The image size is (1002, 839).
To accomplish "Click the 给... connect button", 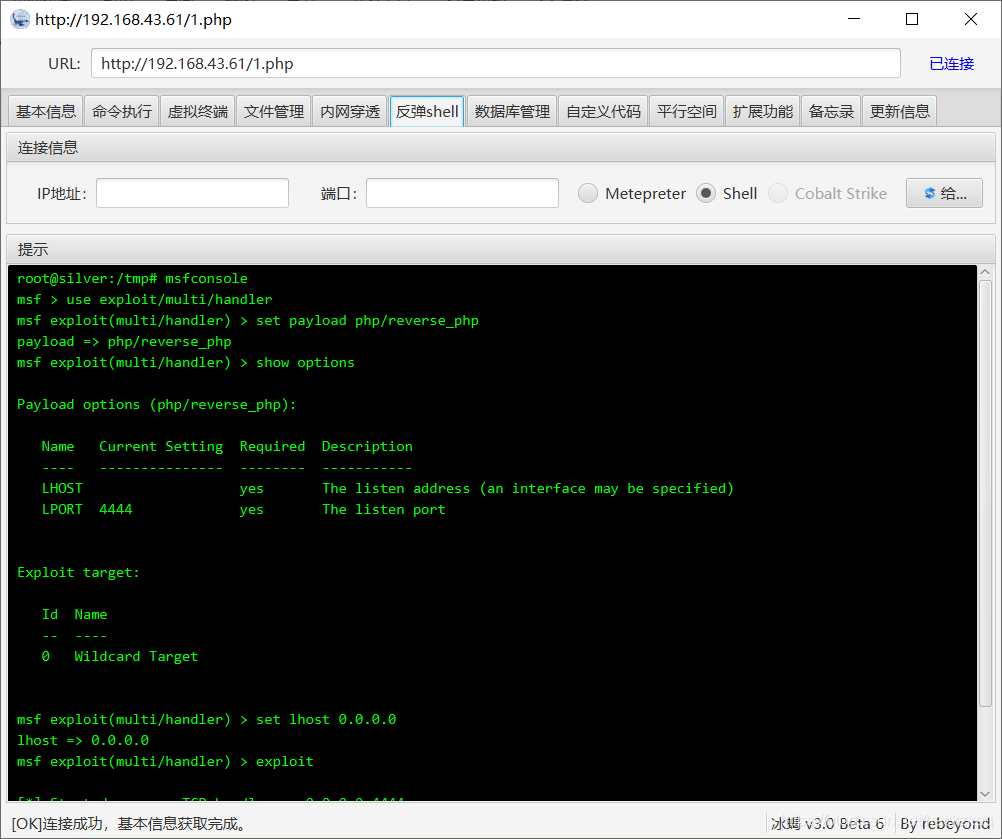I will point(944,193).
